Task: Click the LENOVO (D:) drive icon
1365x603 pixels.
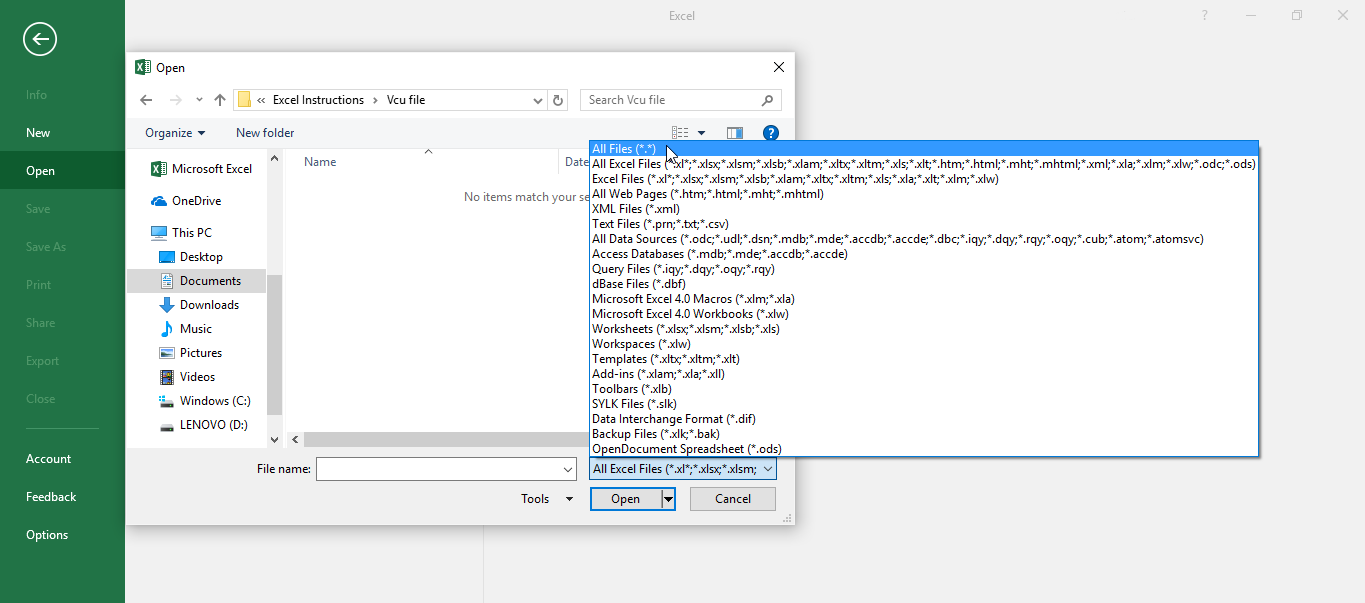Action: click(x=167, y=425)
